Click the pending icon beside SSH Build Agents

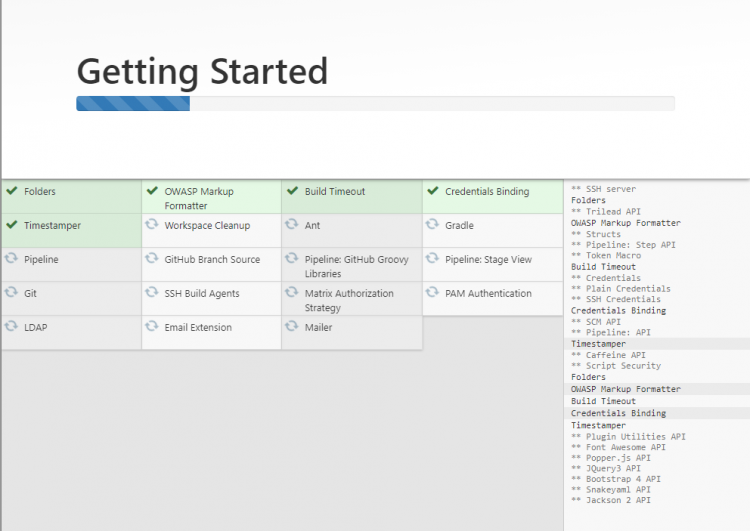152,292
